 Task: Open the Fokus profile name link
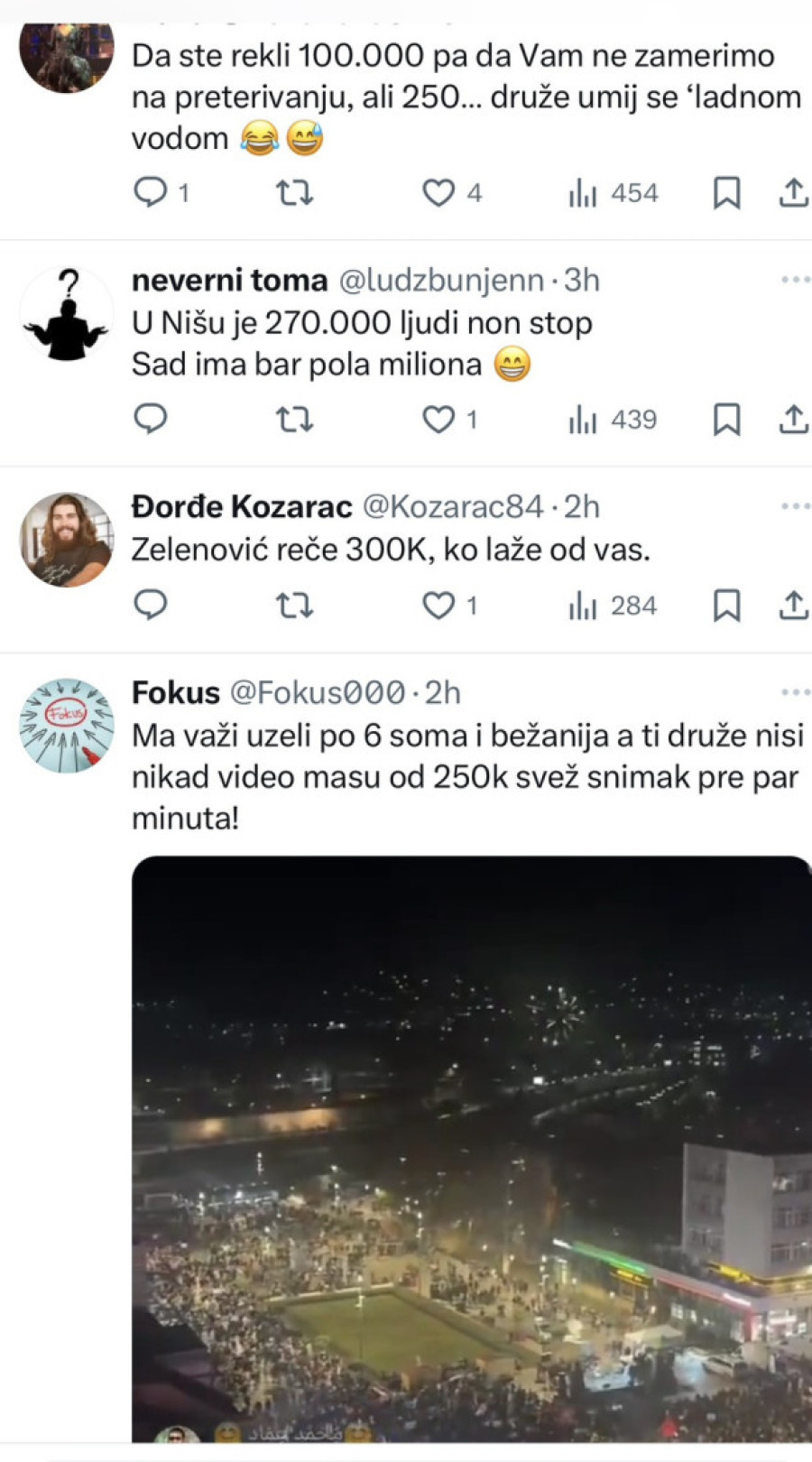coord(176,692)
